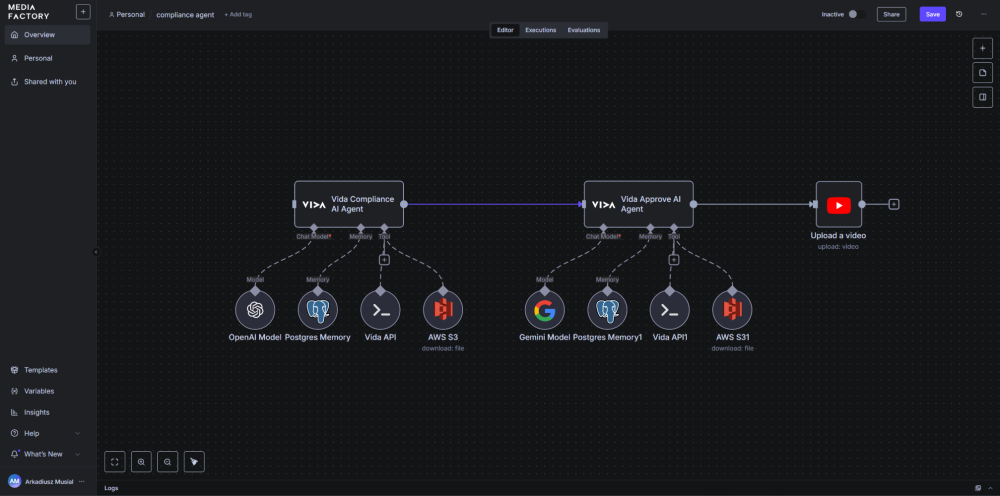
Task: Zoom in on the canvas
Action: pos(141,462)
